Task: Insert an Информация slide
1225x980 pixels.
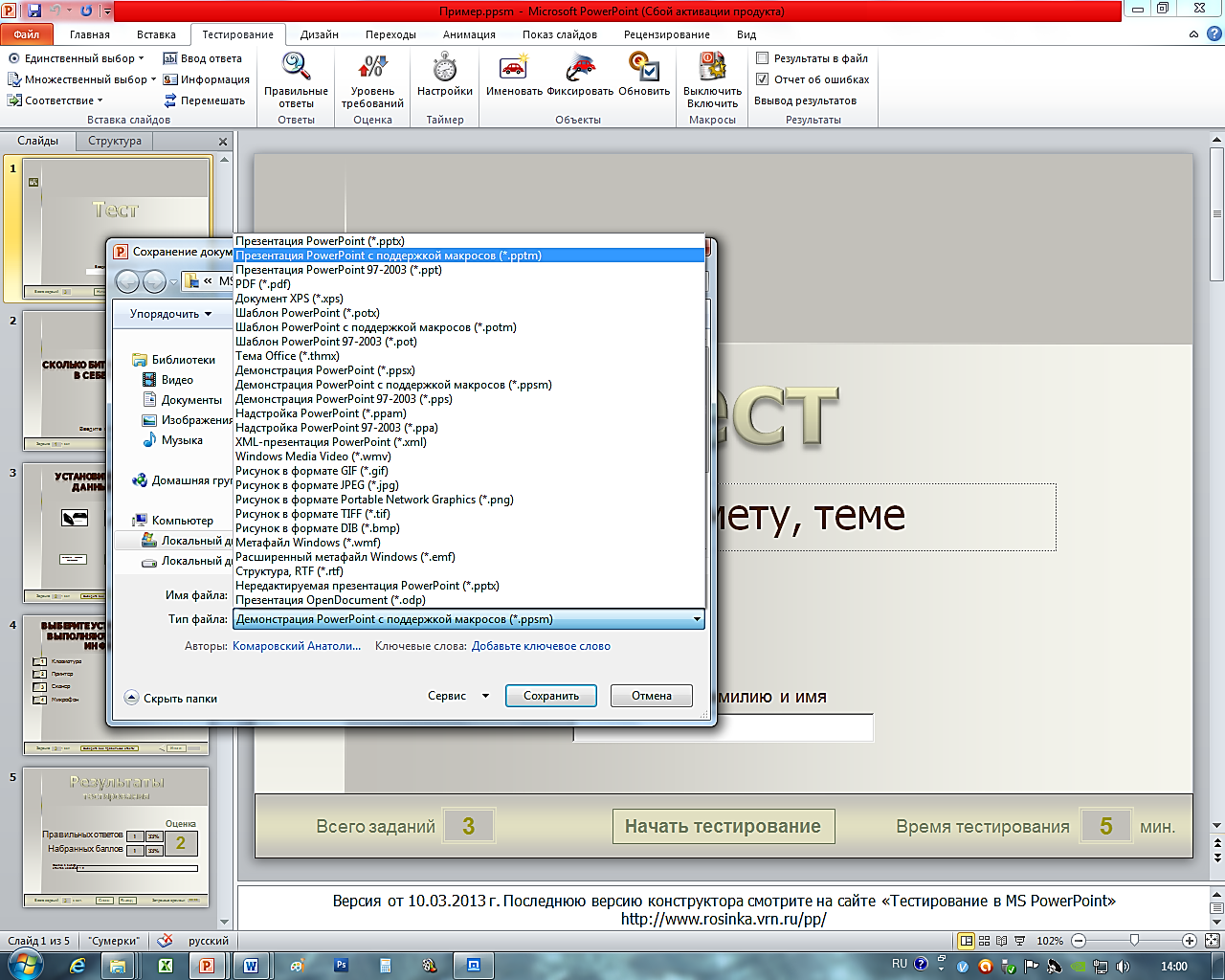Action: pyautogui.click(x=206, y=79)
